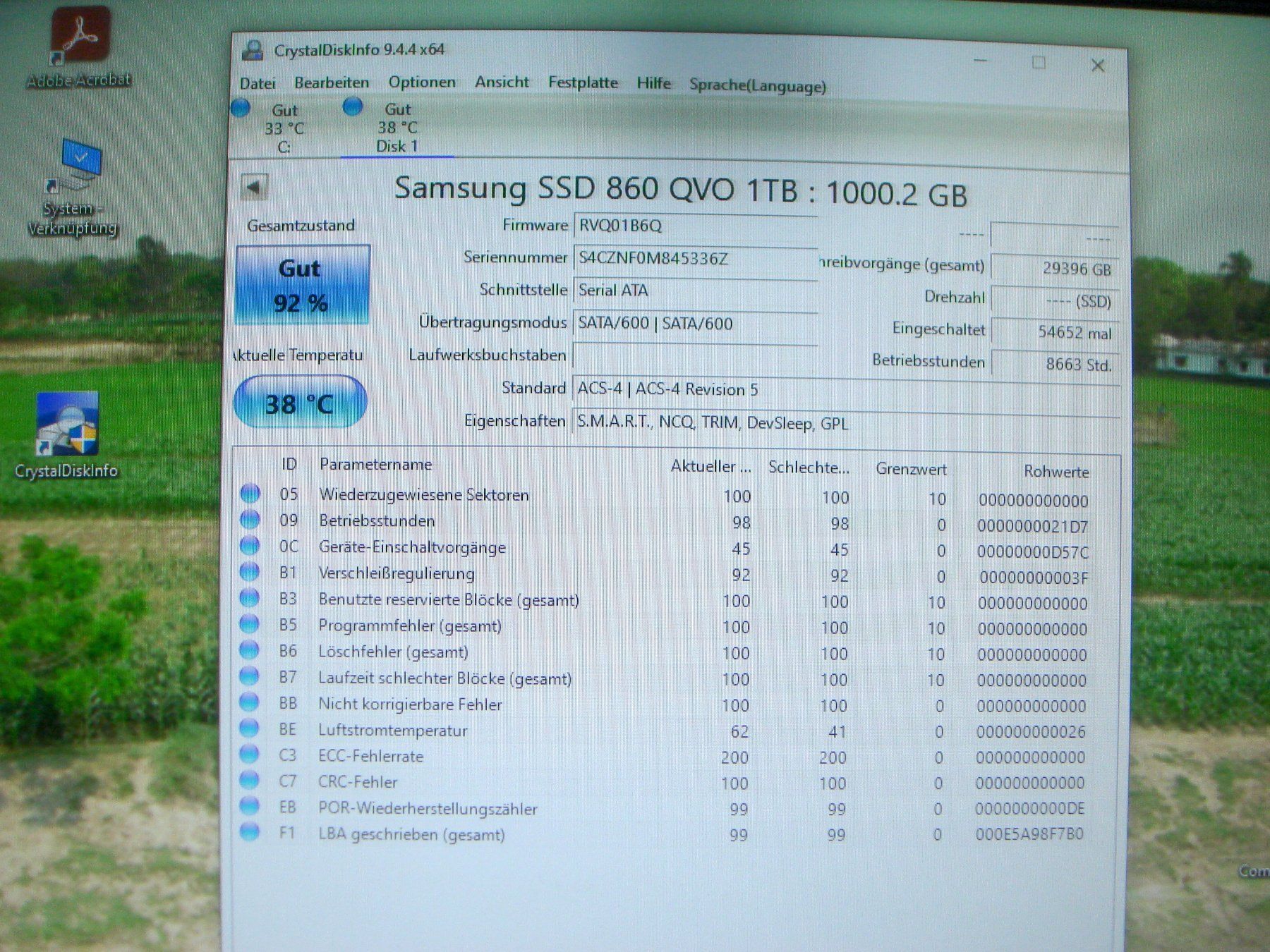Click the status circle of attribute F1
Image resolution: width=1270 pixels, height=952 pixels.
click(x=249, y=831)
